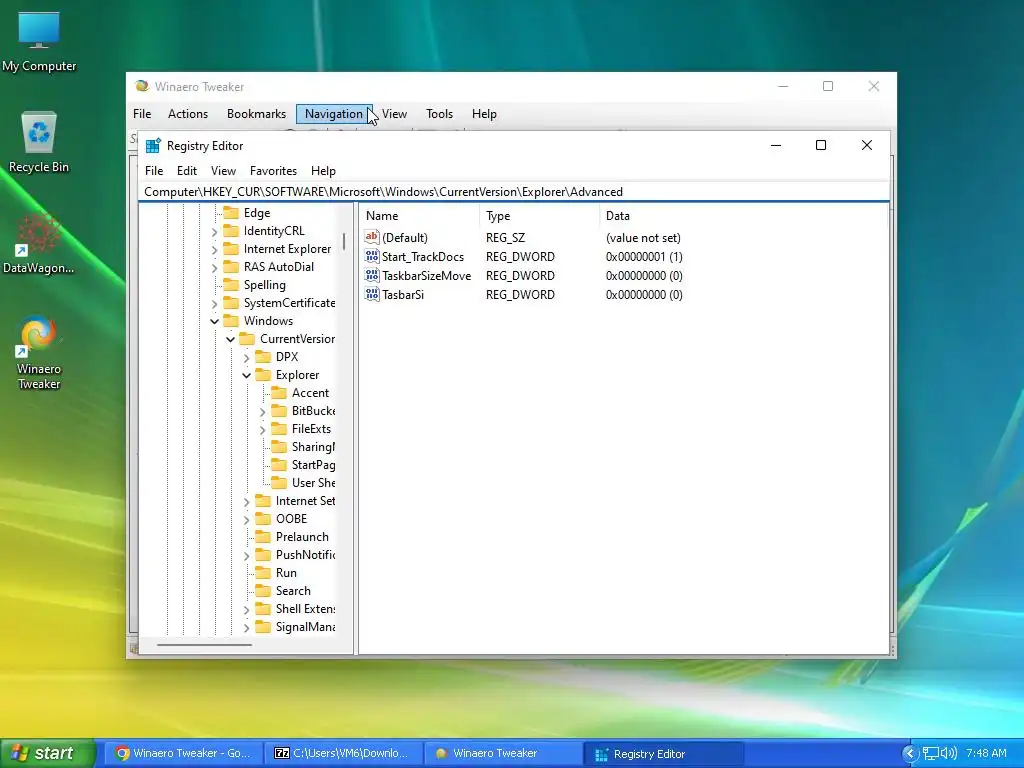
Task: Click the network icon in system tray
Action: tap(931, 753)
